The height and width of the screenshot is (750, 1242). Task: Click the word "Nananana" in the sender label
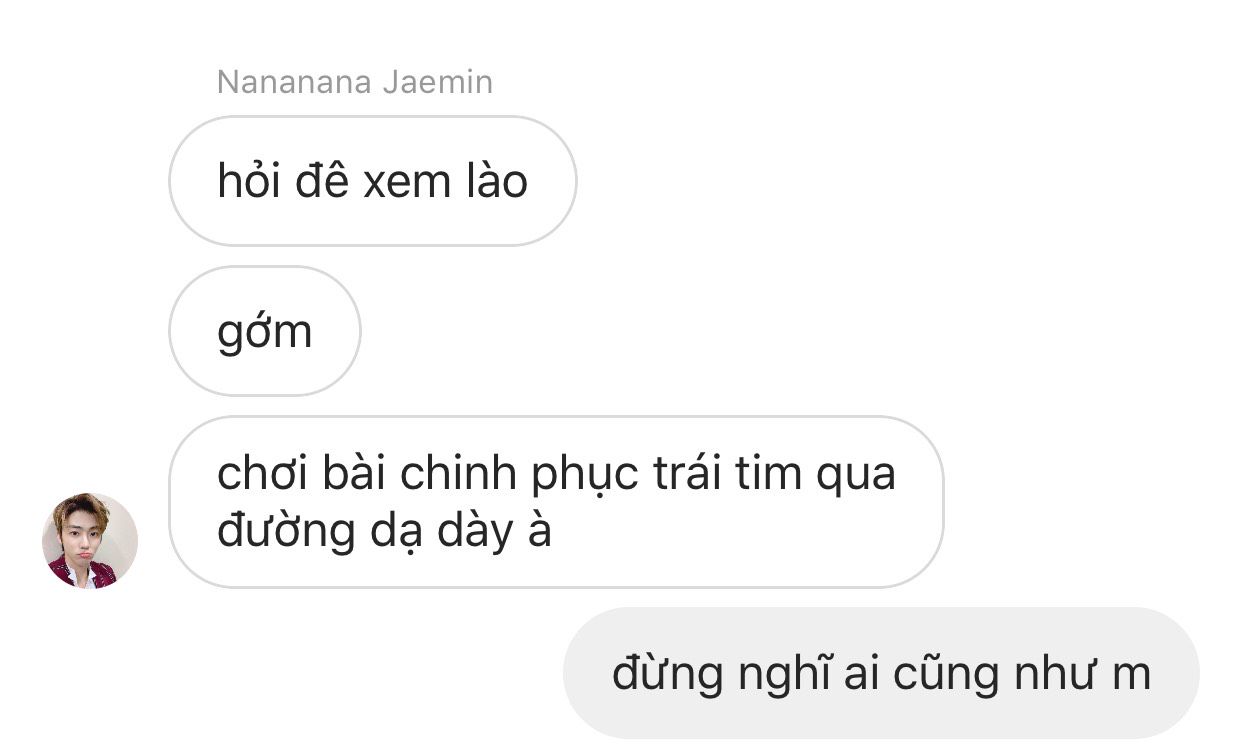coord(296,82)
